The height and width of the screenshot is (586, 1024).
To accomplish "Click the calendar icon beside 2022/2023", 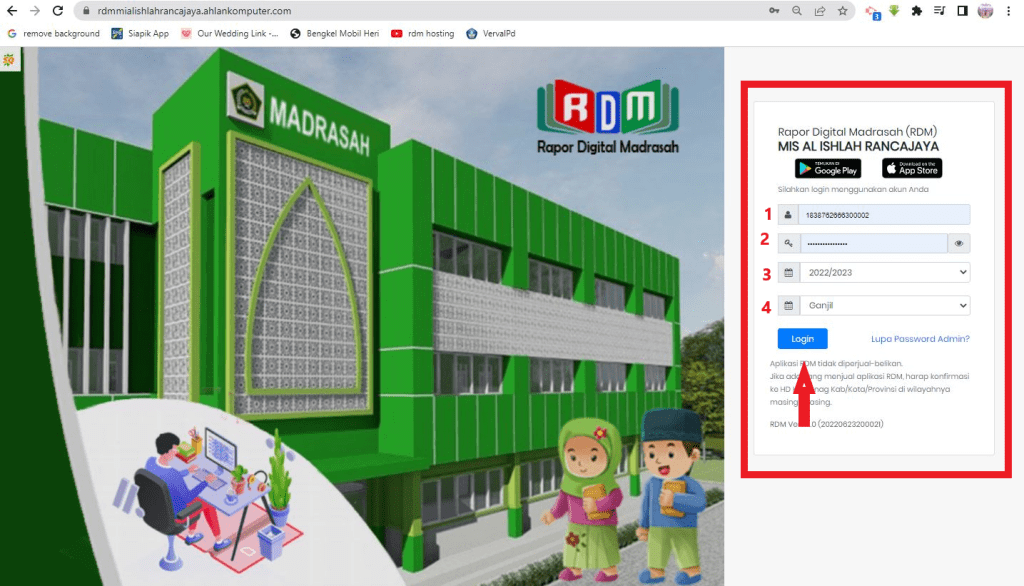I will pos(789,272).
